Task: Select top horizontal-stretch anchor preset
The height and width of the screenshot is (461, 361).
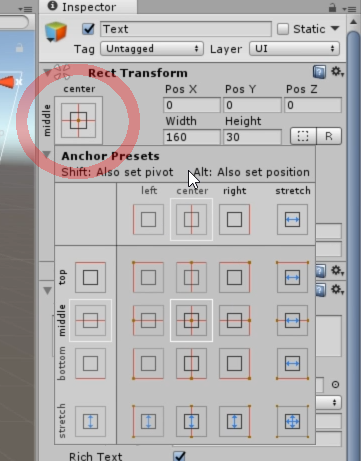Action: coord(292,277)
